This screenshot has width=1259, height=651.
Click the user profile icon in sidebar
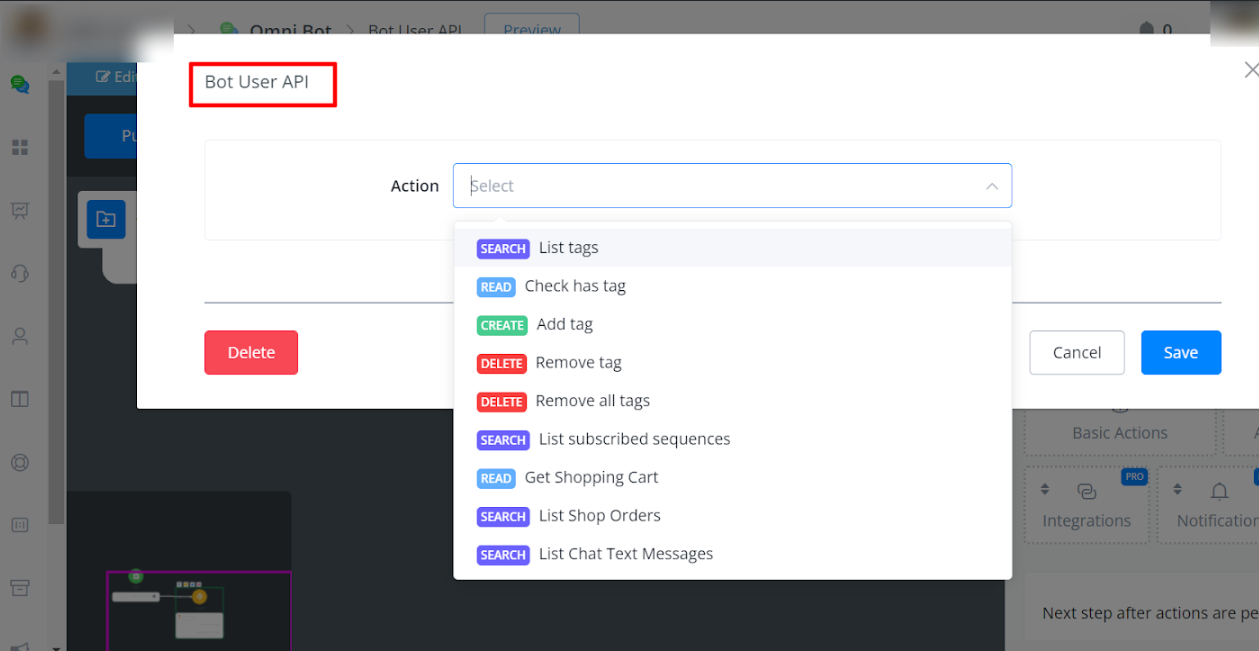[20, 336]
